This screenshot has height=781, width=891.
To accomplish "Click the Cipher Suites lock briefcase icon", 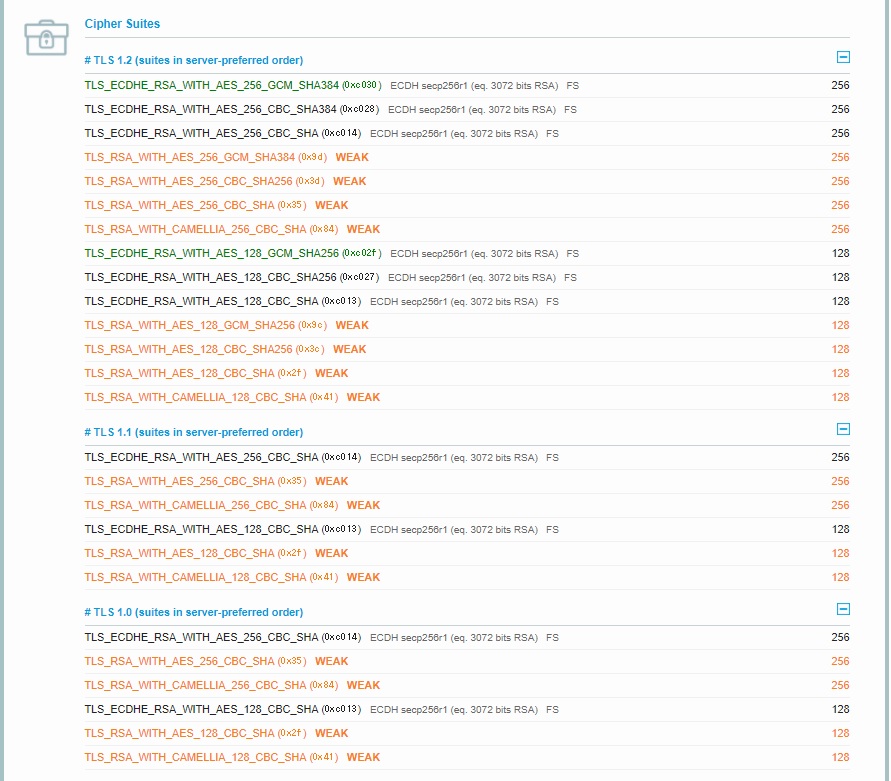I will tap(47, 38).
